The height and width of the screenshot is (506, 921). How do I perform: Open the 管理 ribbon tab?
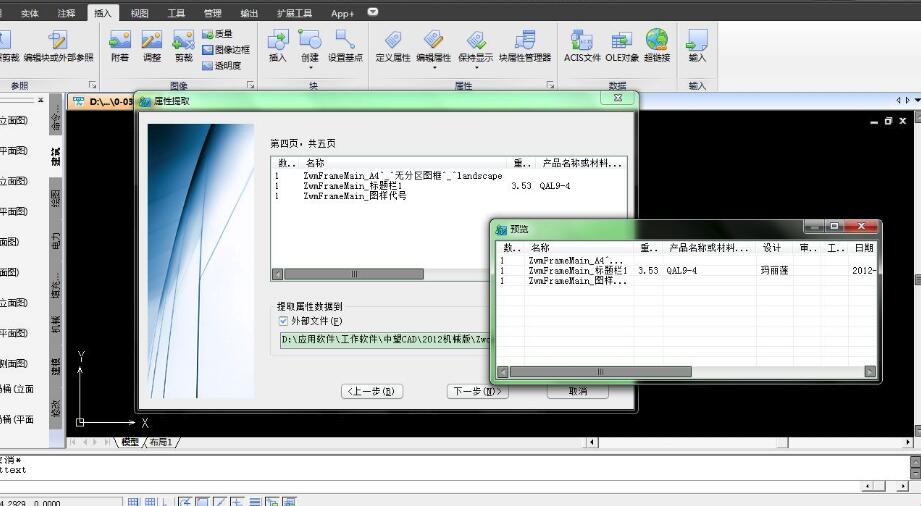pos(213,13)
